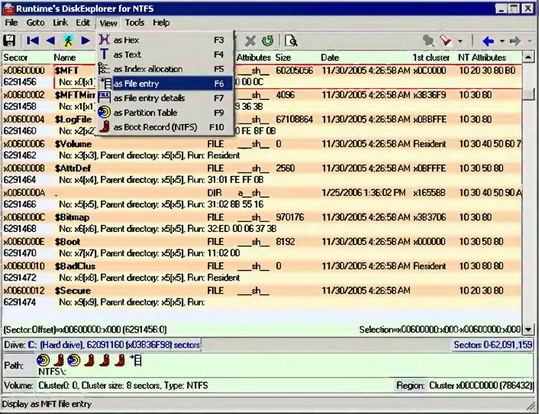Close the open View menu
This screenshot has width=539, height=414.
(x=108, y=23)
